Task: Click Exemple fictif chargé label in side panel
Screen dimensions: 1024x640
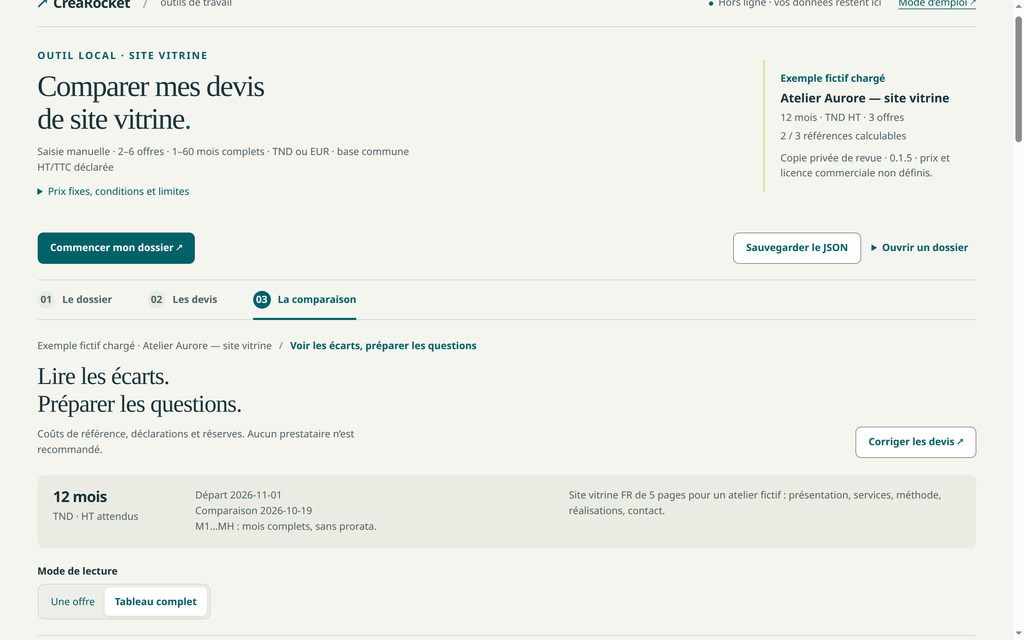Action: (833, 78)
